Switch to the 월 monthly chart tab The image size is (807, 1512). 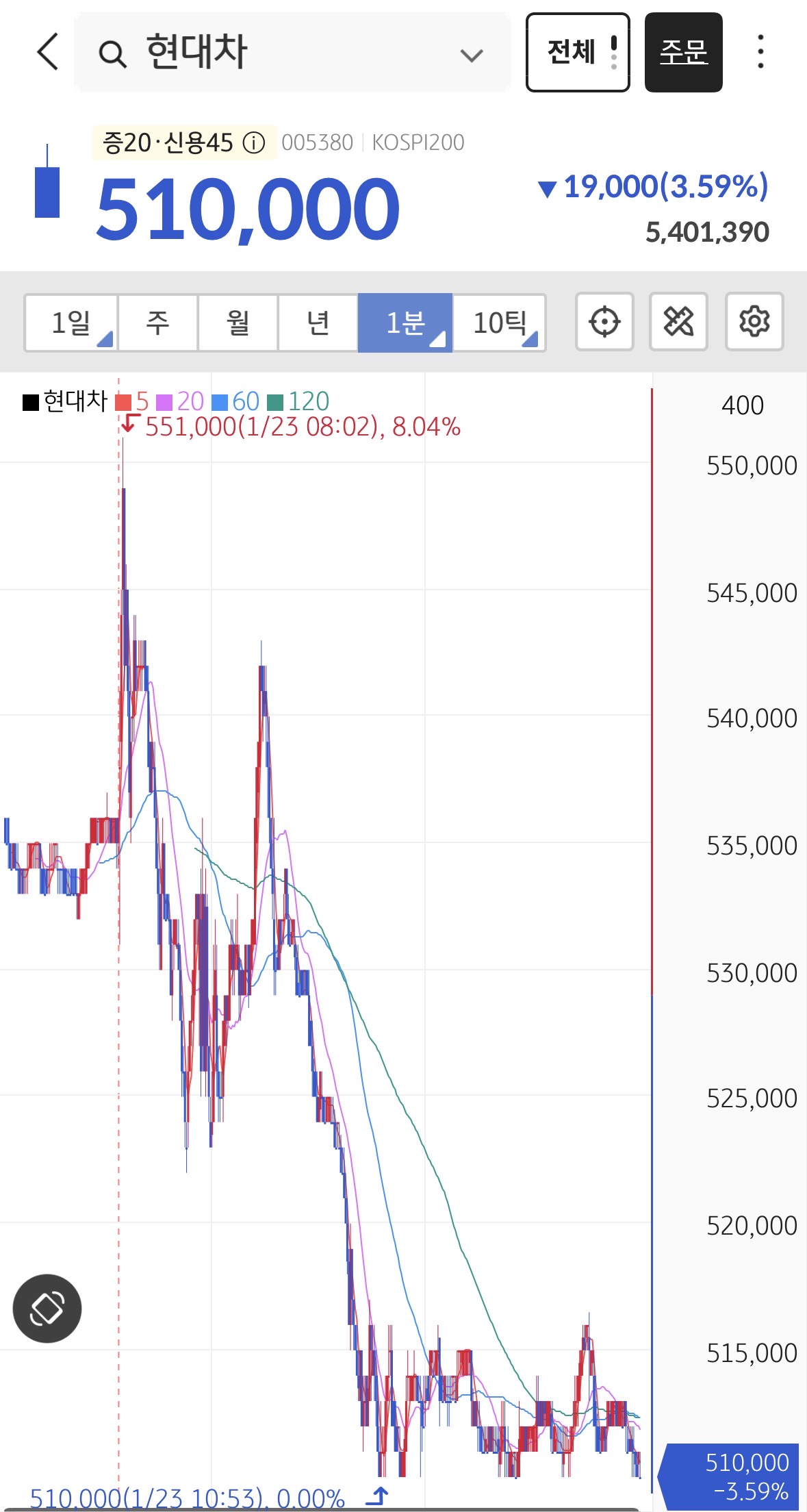(238, 323)
